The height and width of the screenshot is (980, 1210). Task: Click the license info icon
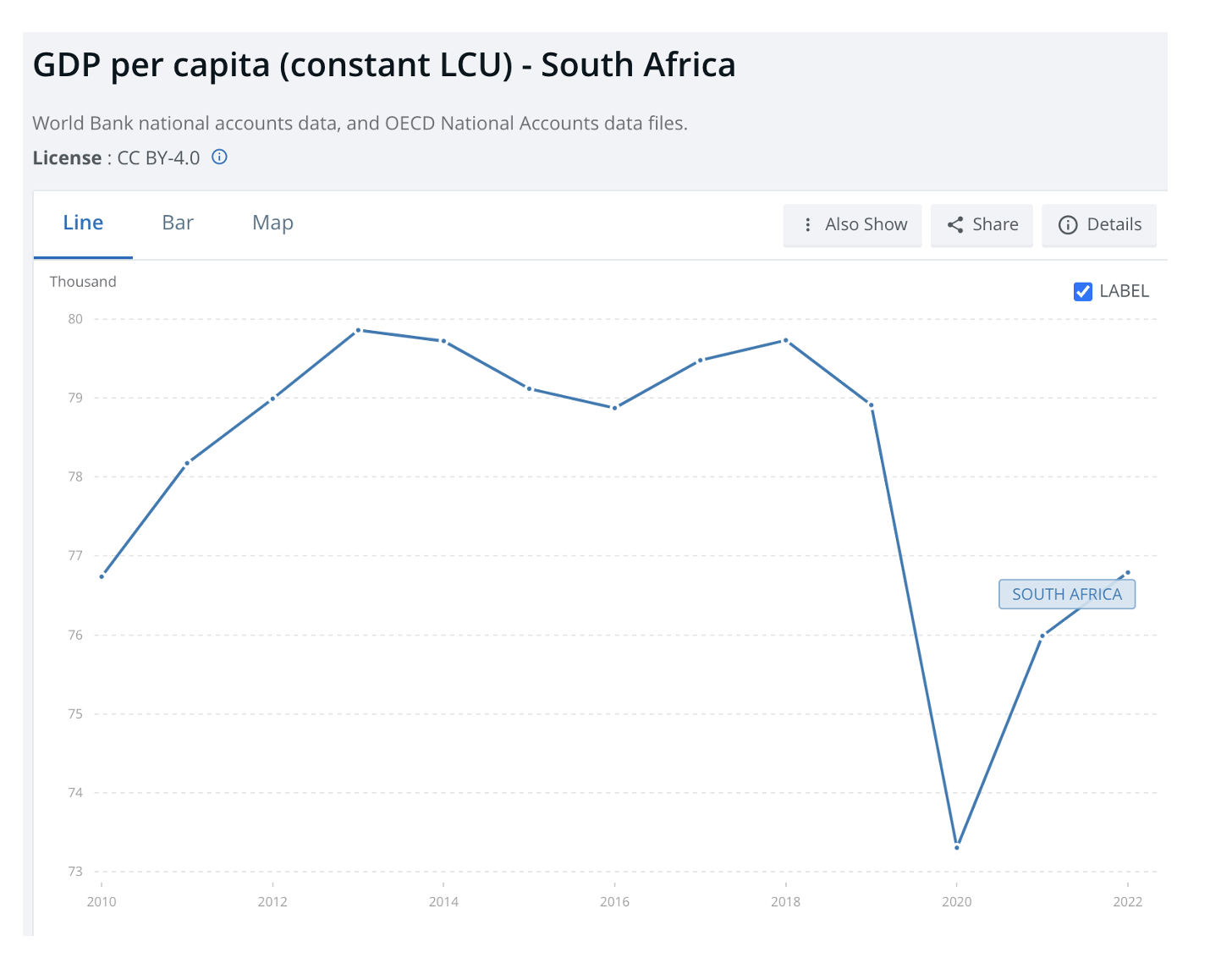pos(219,157)
